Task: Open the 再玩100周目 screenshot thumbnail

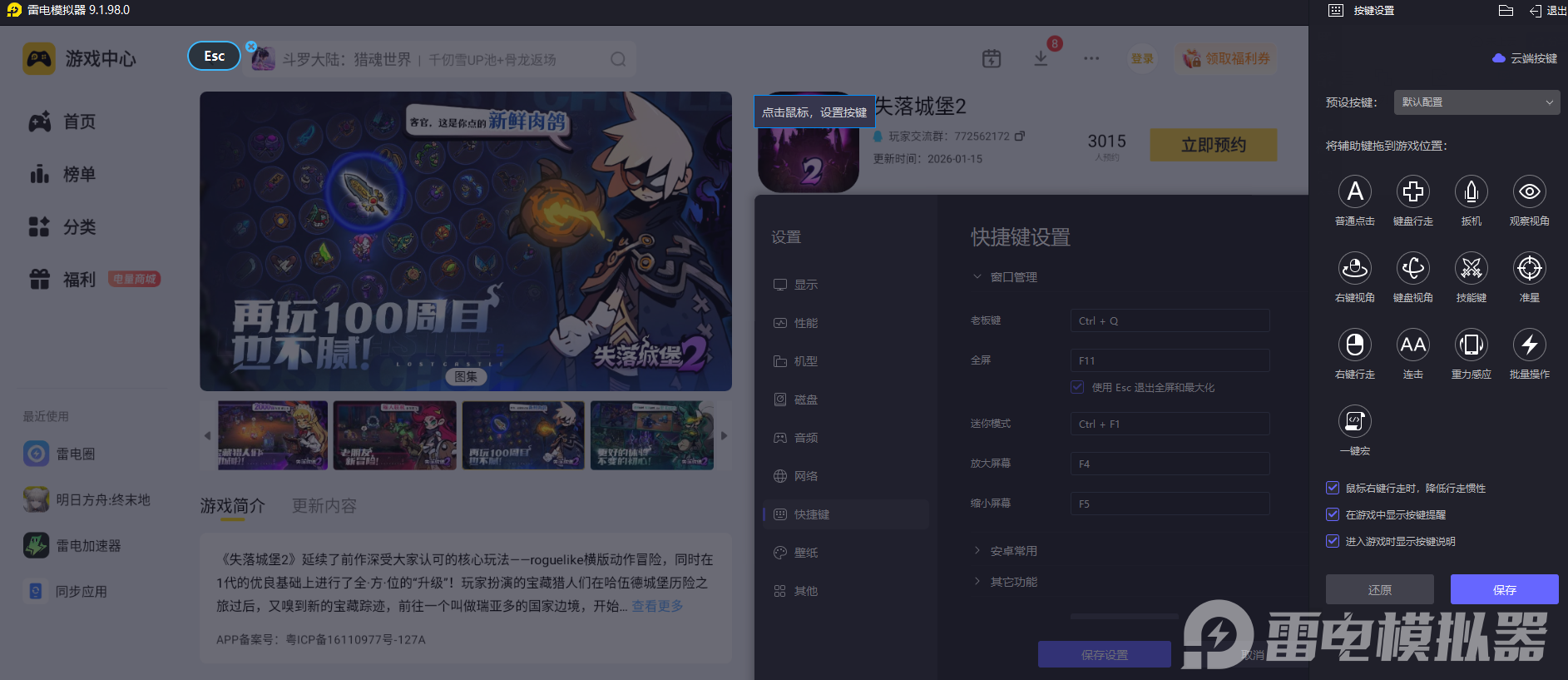Action: tap(523, 435)
